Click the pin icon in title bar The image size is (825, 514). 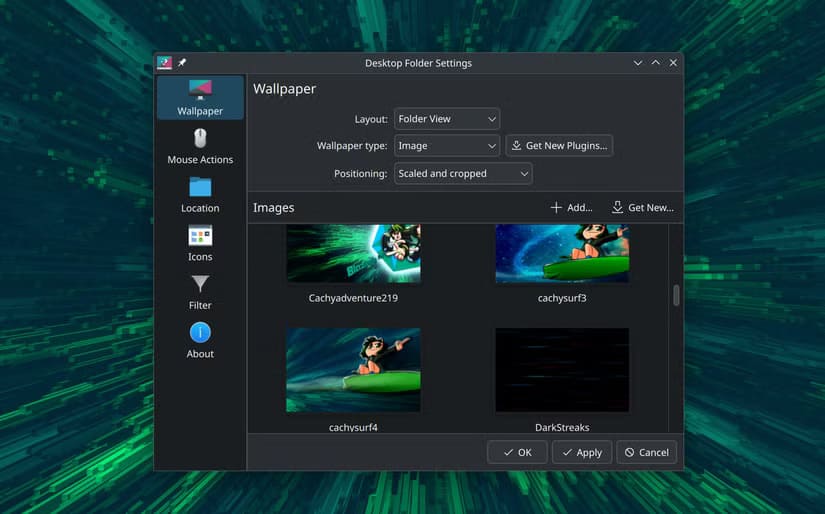click(182, 63)
